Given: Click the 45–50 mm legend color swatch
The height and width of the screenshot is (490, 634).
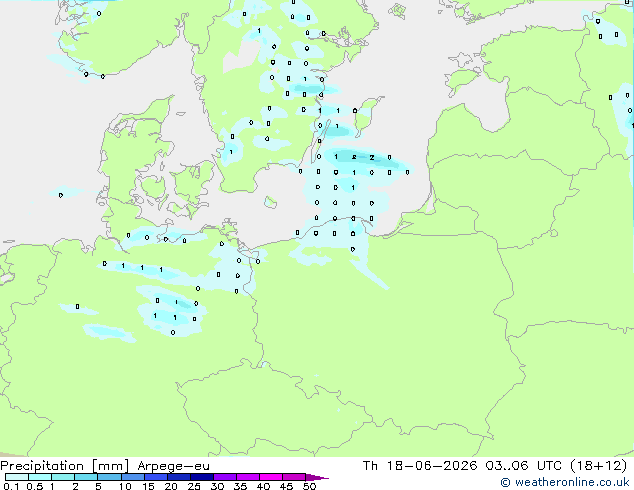Looking at the screenshot, I should [x=294, y=477].
